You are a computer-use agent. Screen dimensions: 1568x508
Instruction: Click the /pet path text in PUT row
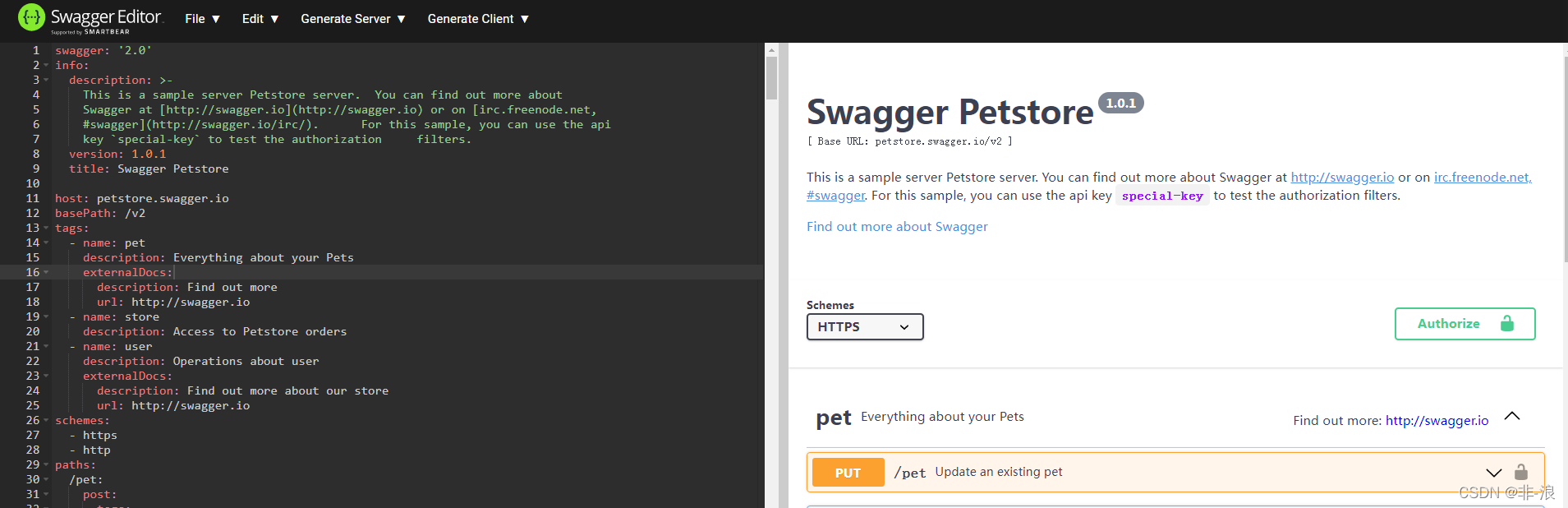pos(909,473)
